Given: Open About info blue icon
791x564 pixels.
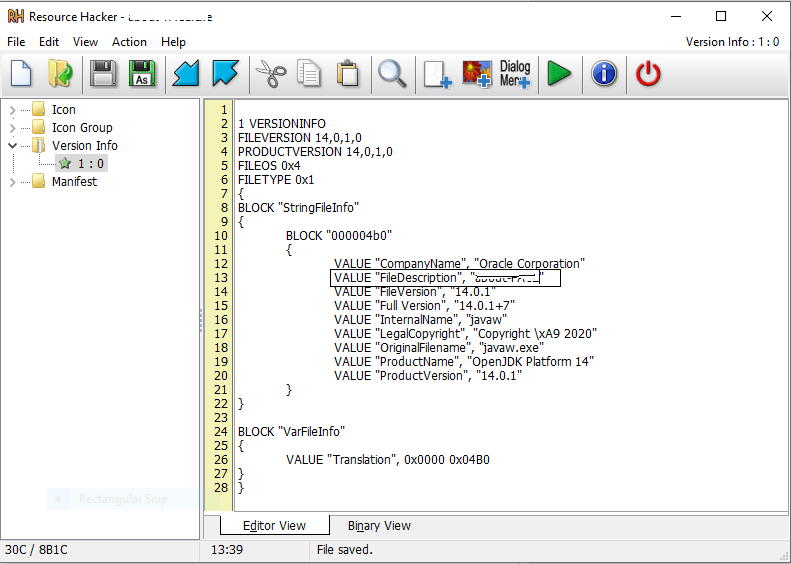Looking at the screenshot, I should [x=604, y=74].
